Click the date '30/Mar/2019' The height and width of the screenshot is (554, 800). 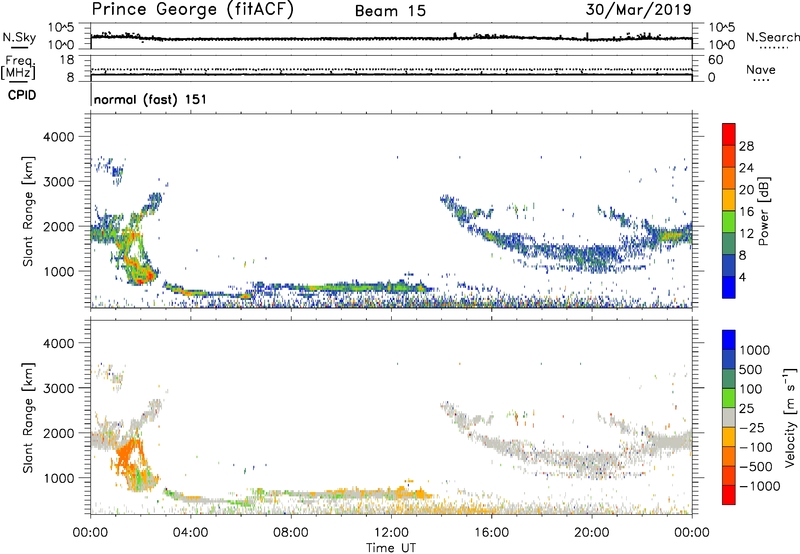point(638,10)
